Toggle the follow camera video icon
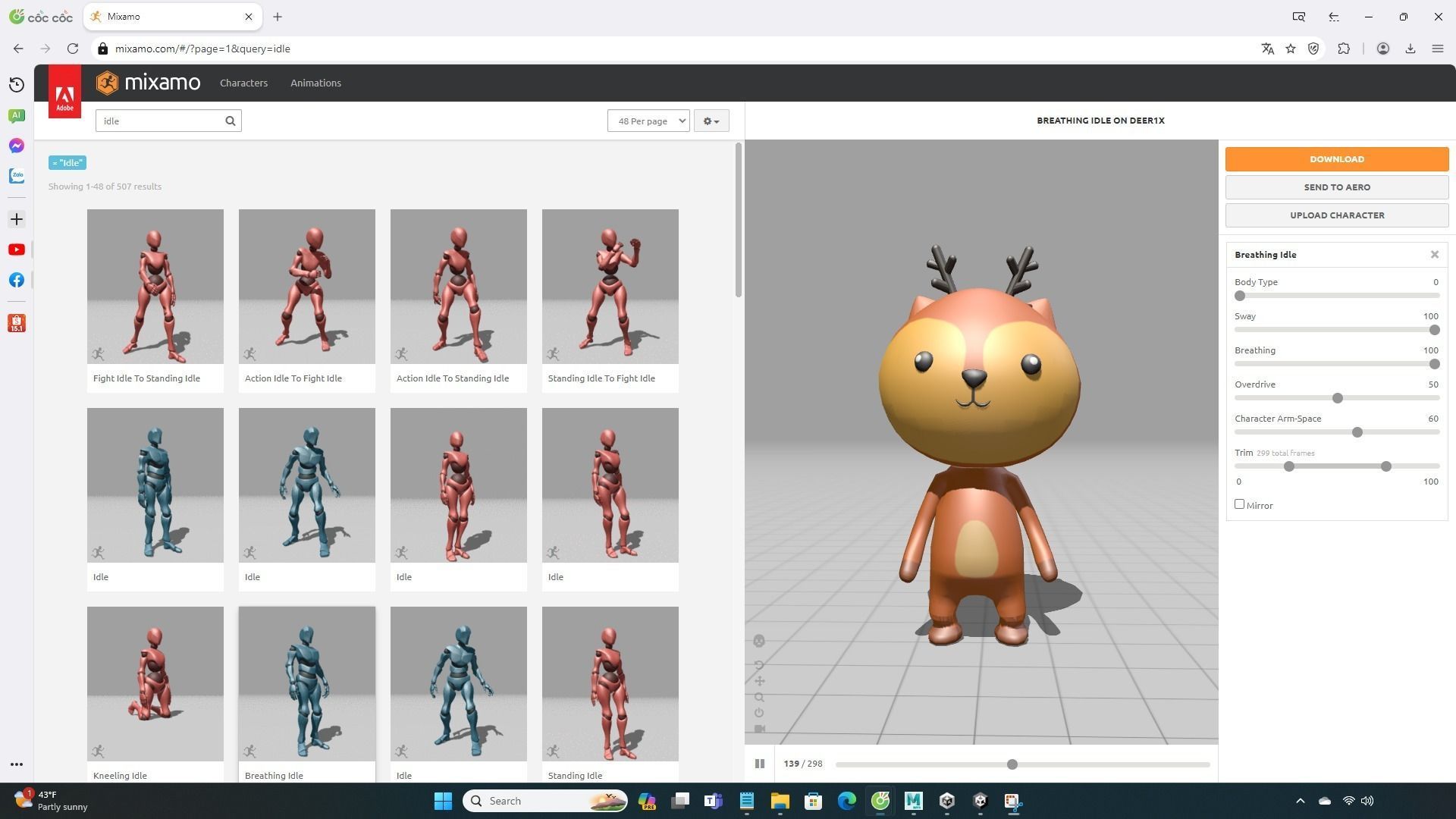Screen dimensions: 1456x819 (759, 729)
